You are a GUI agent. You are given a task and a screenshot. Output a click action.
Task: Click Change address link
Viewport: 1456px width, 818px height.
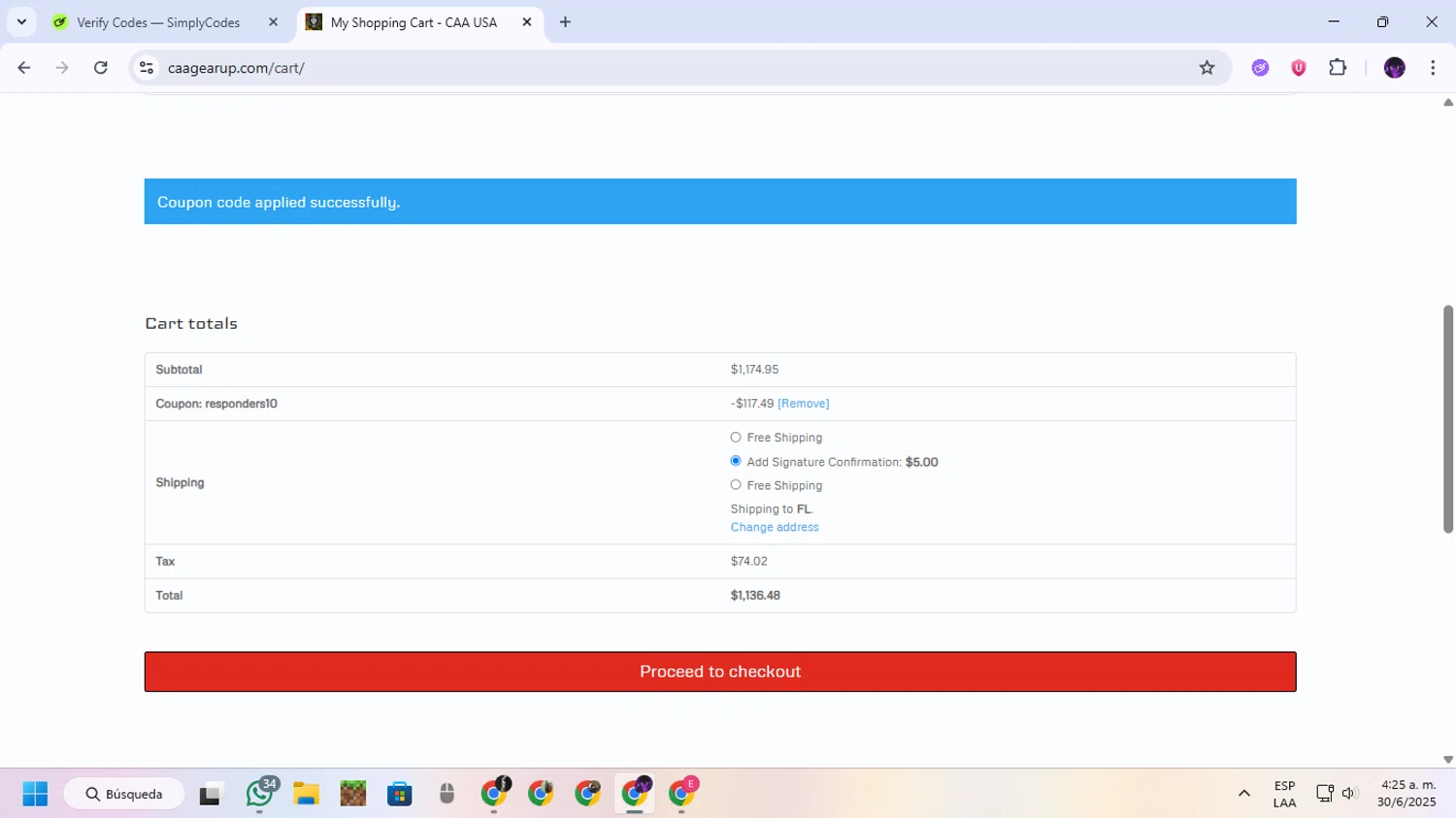(x=775, y=527)
